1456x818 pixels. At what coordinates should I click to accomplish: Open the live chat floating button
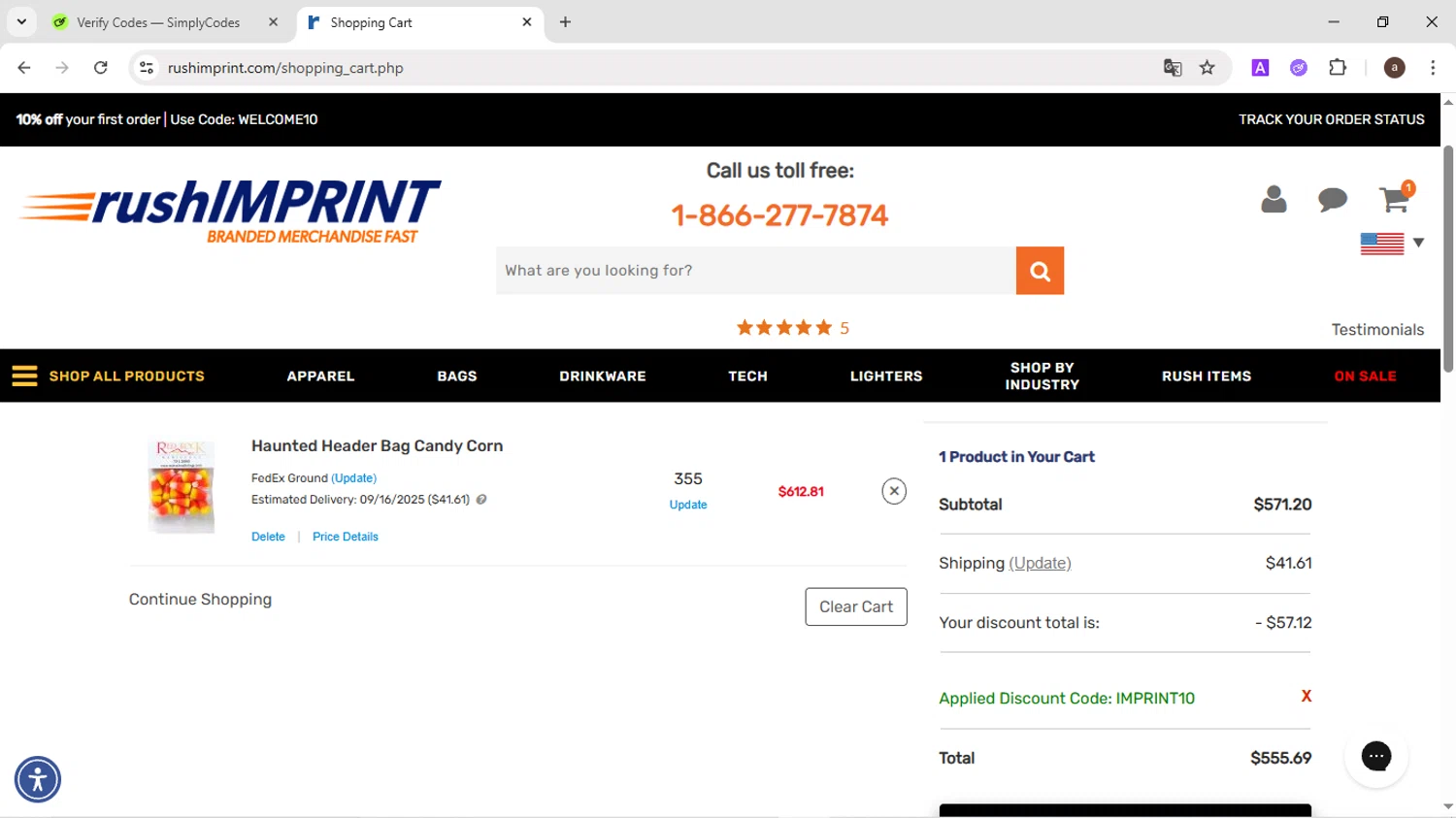point(1375,756)
